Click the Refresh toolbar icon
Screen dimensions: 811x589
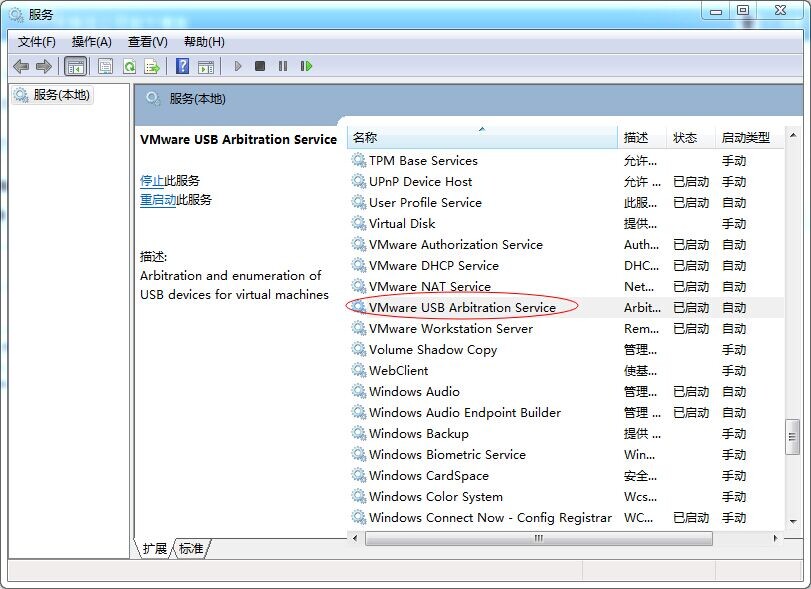(x=129, y=66)
